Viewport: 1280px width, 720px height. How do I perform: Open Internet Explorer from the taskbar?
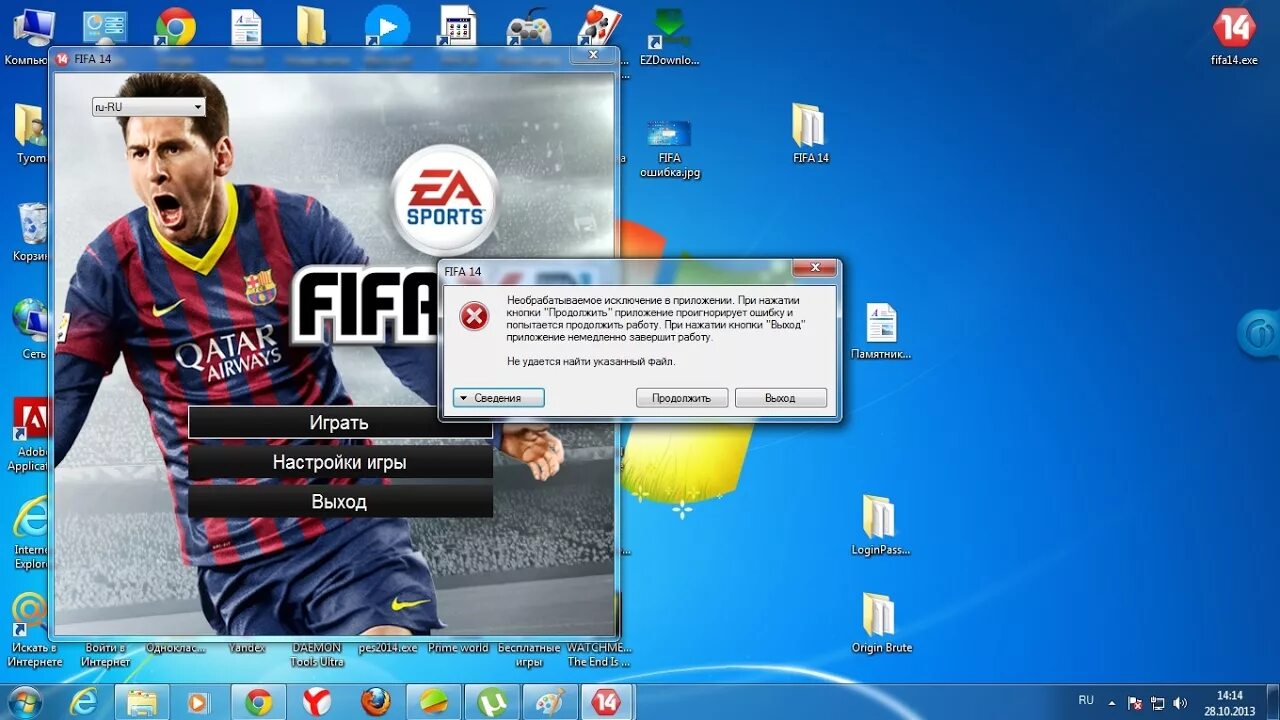click(83, 703)
